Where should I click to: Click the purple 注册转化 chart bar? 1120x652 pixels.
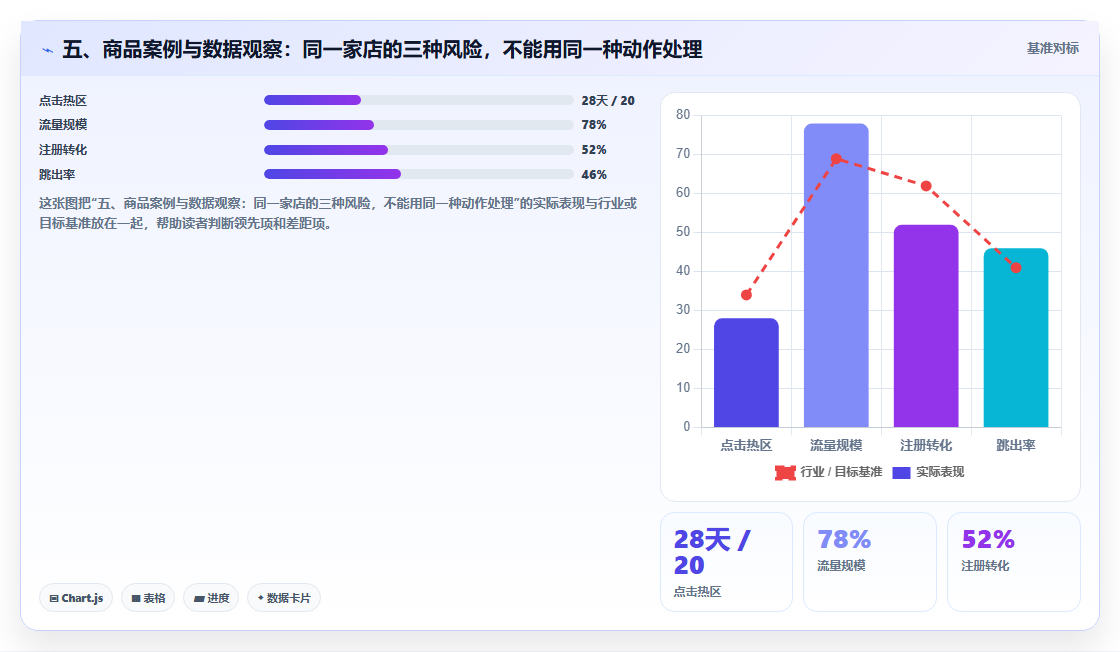pyautogui.click(x=926, y=326)
